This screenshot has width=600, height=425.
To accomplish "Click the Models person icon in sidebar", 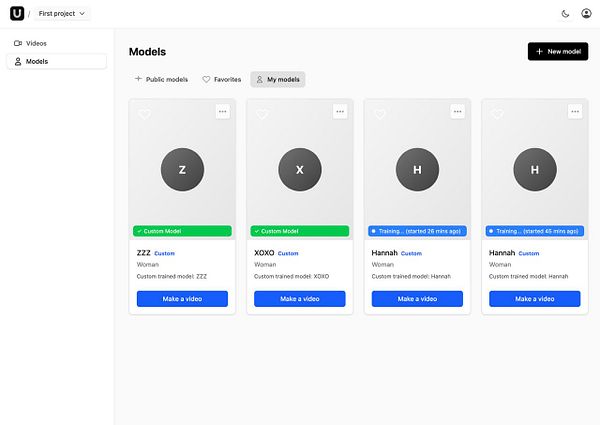I will click(x=18, y=61).
